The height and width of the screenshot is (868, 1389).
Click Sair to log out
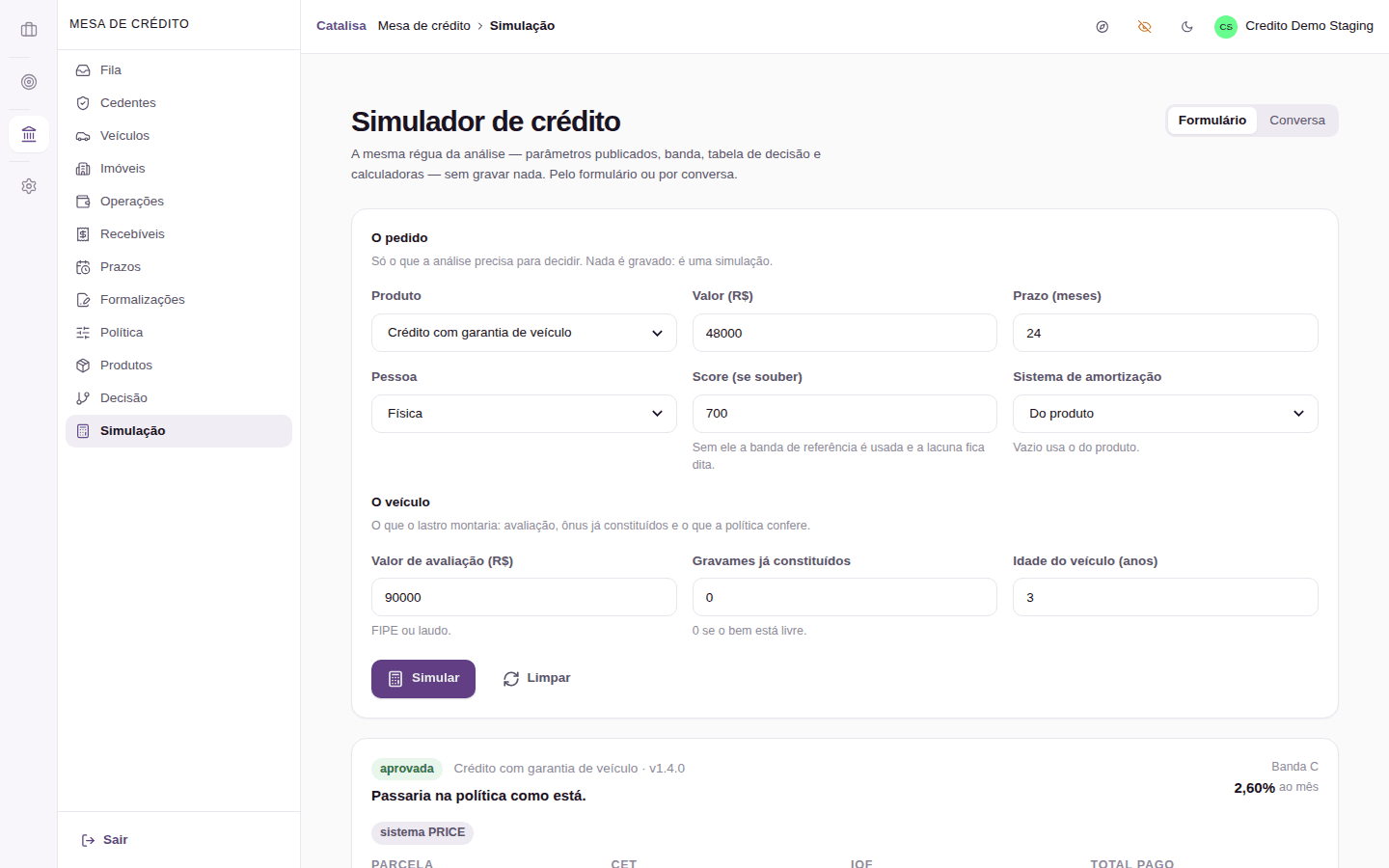click(105, 840)
